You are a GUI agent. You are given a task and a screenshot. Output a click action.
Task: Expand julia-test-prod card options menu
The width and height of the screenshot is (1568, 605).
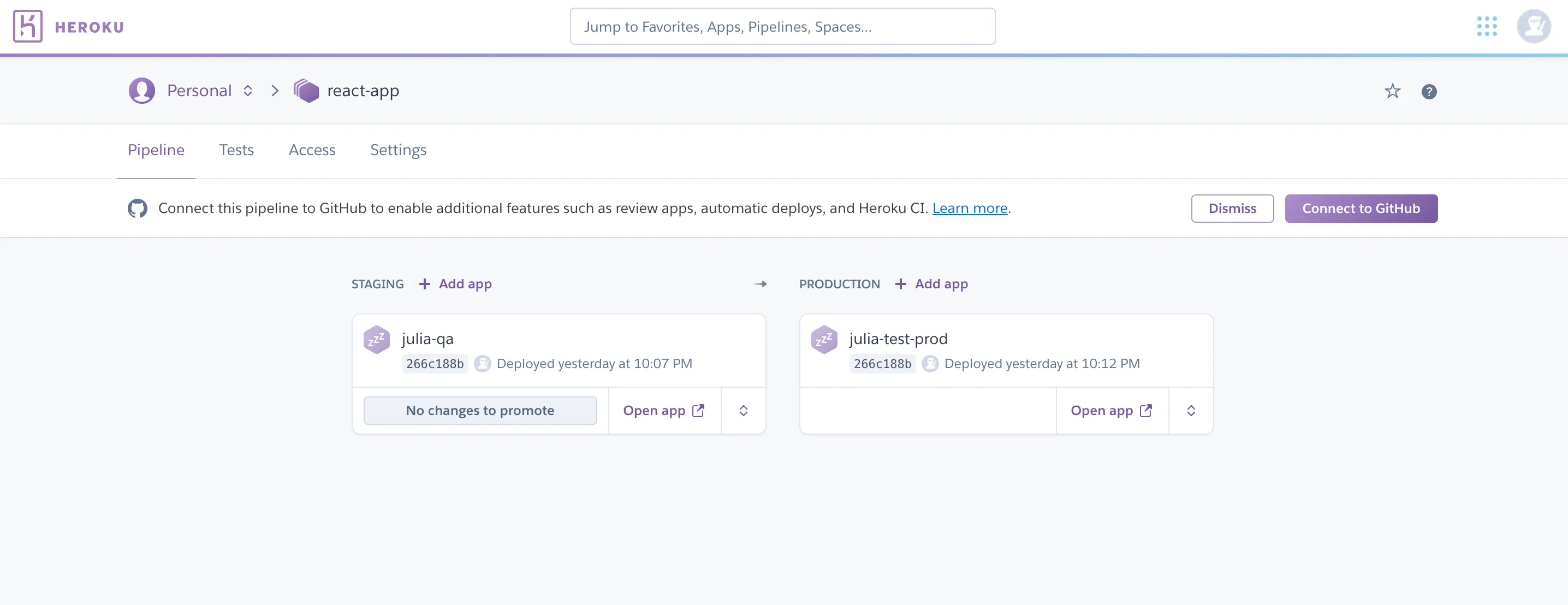[1191, 410]
